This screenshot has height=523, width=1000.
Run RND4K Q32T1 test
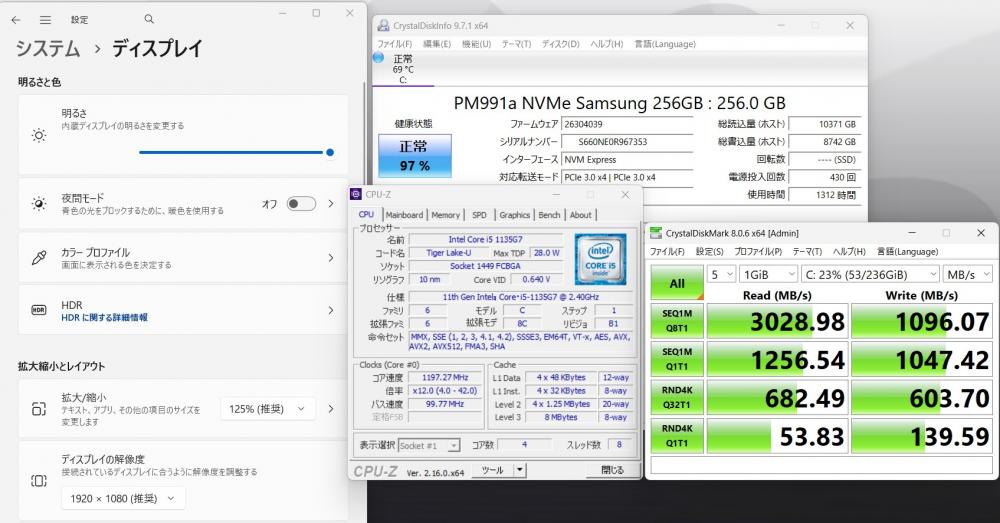tap(677, 398)
